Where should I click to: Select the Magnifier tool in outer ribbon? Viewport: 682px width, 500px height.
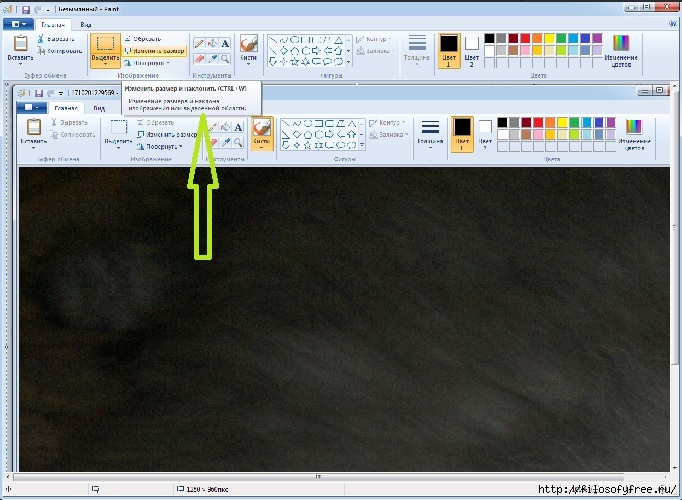click(225, 58)
